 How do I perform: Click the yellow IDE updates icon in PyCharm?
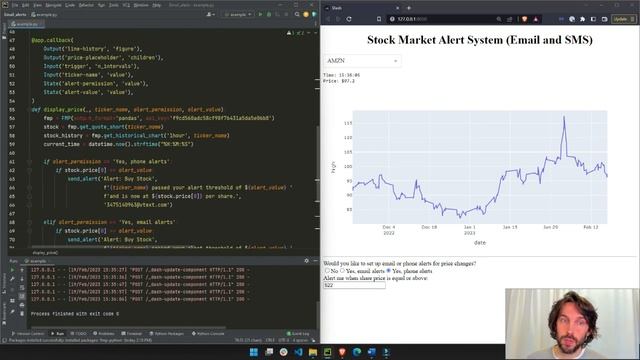306,15
